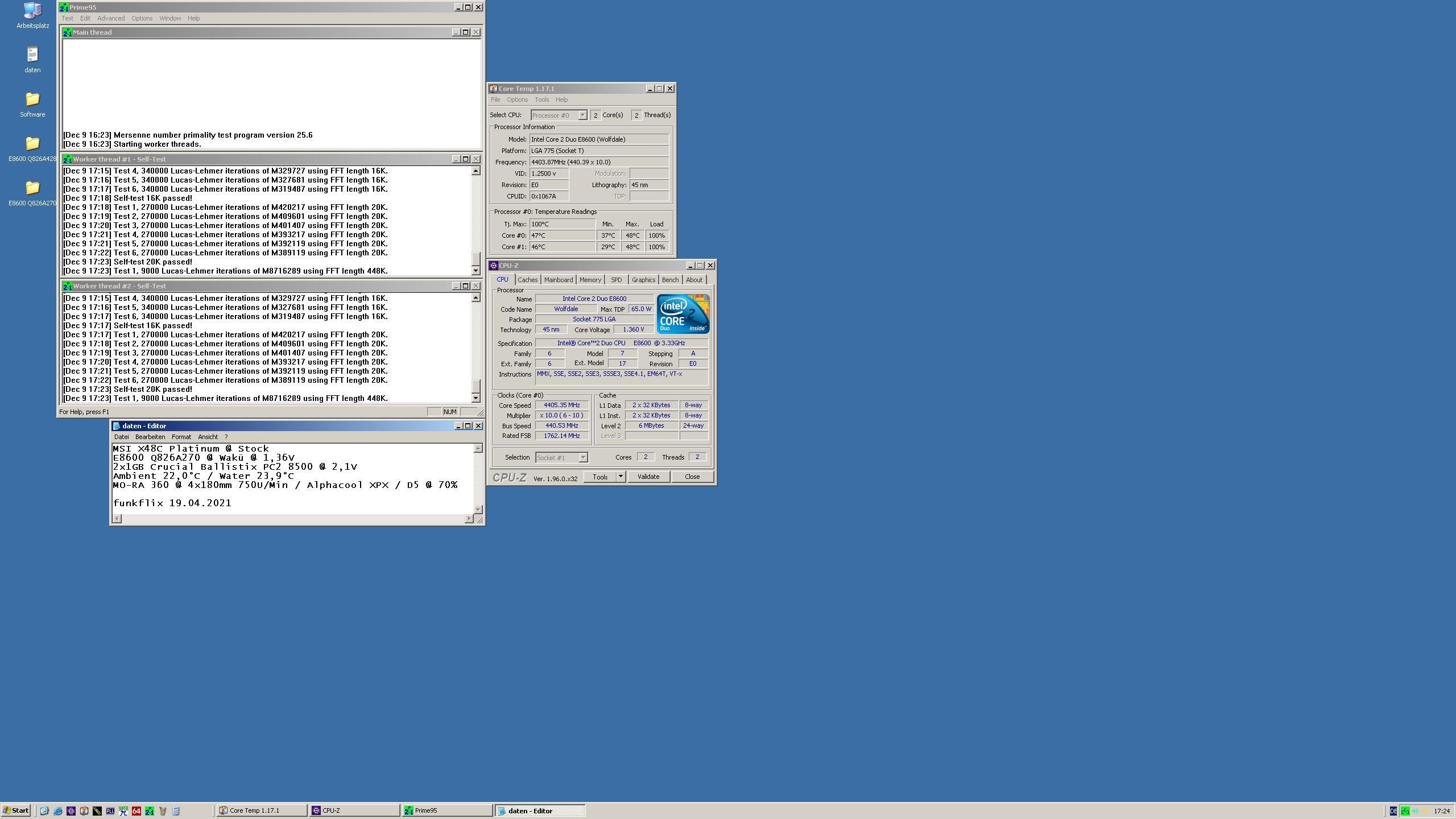The height and width of the screenshot is (819, 1456).
Task: Open the Start menu
Action: click(x=15, y=811)
